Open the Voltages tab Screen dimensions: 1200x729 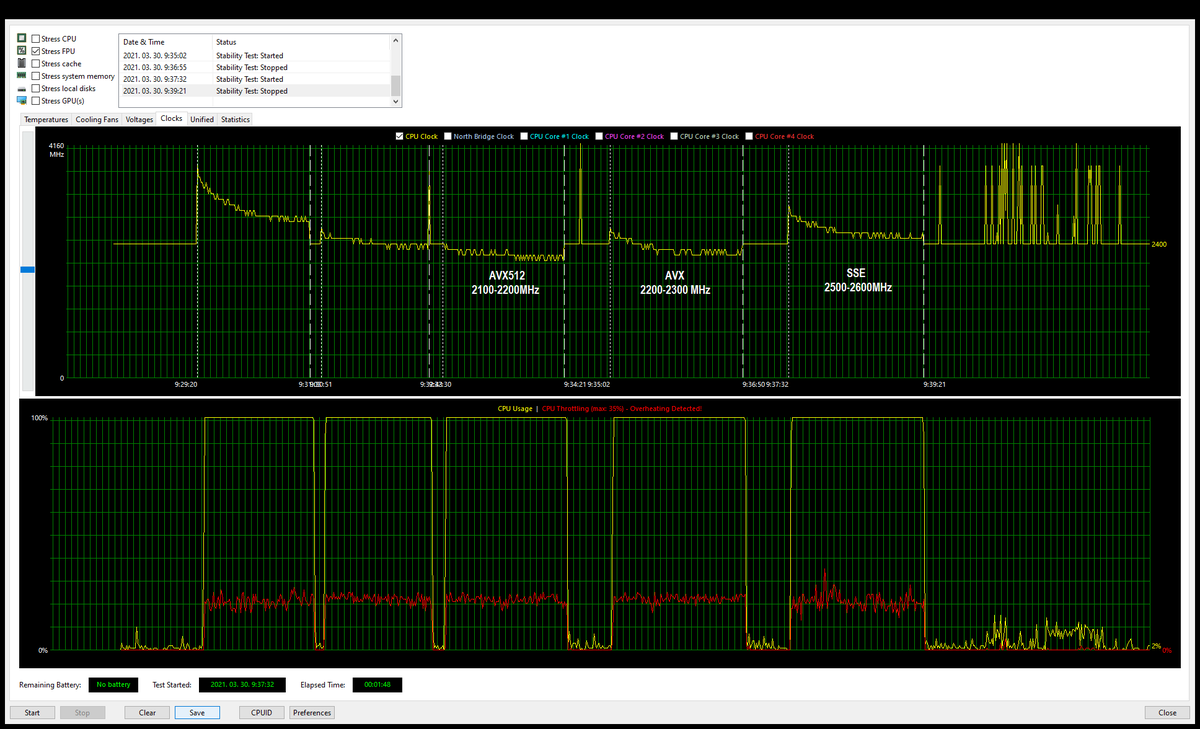[x=140, y=119]
